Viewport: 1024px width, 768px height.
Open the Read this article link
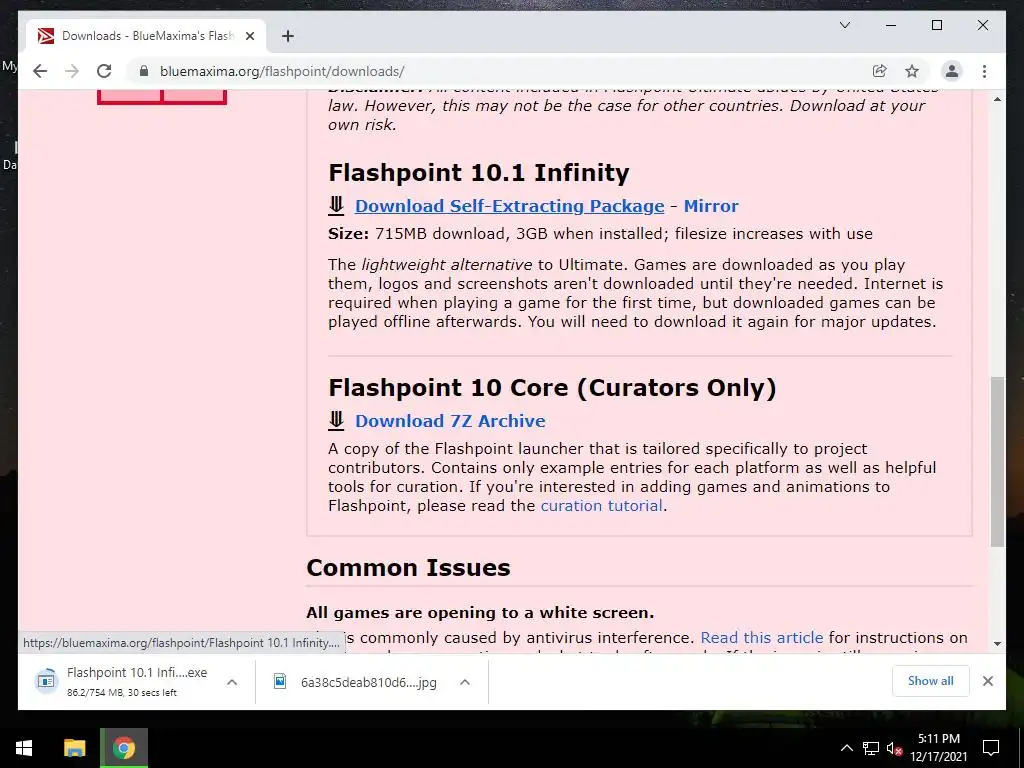coord(761,637)
